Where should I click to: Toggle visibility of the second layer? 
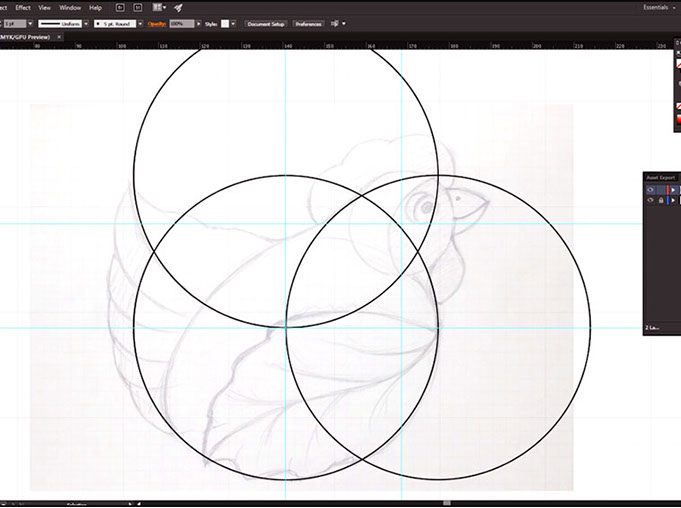coord(650,200)
